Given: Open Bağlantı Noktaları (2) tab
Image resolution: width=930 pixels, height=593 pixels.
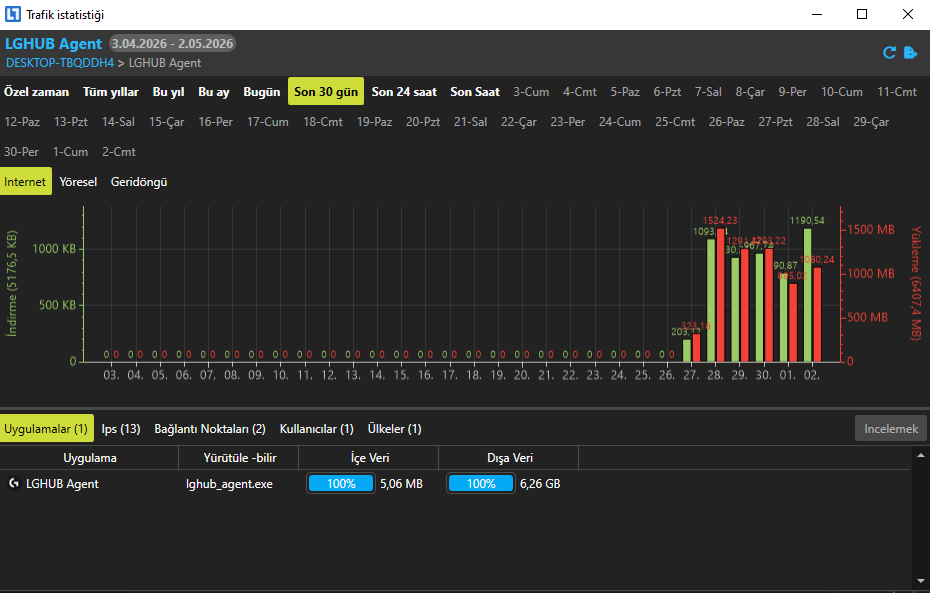Looking at the screenshot, I should [210, 428].
